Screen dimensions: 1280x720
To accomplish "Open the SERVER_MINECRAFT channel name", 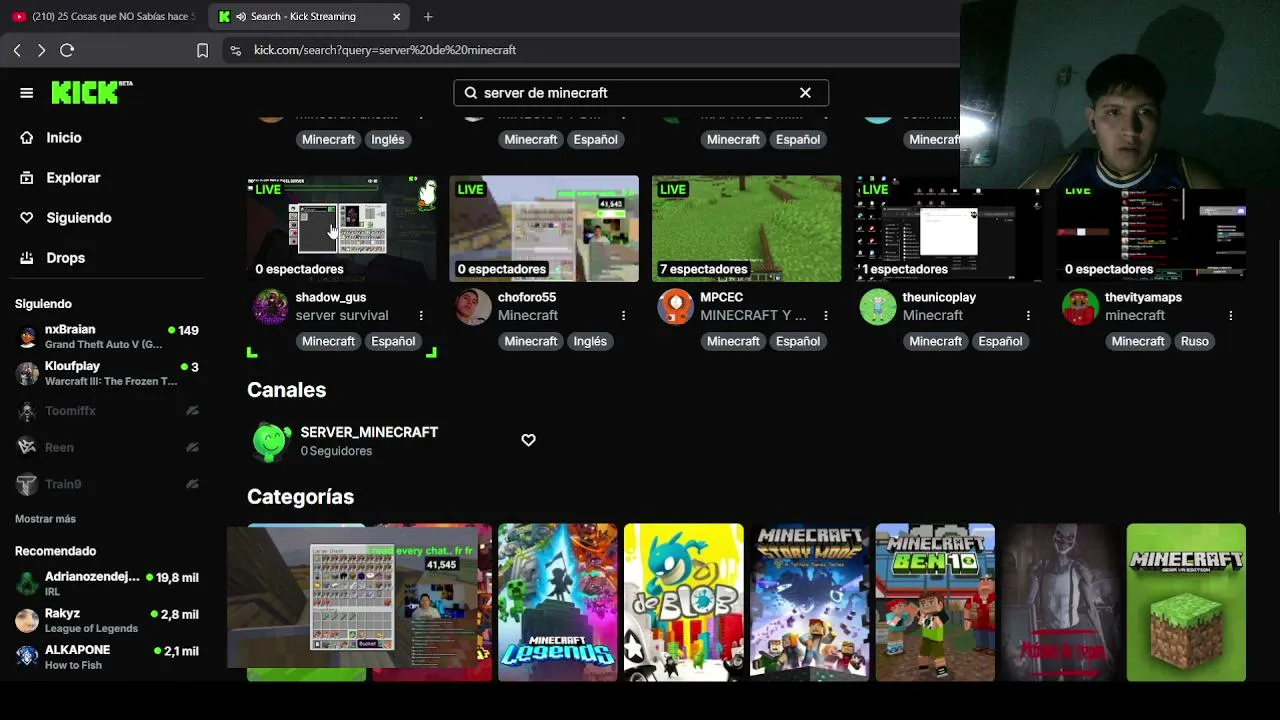I will coord(369,432).
